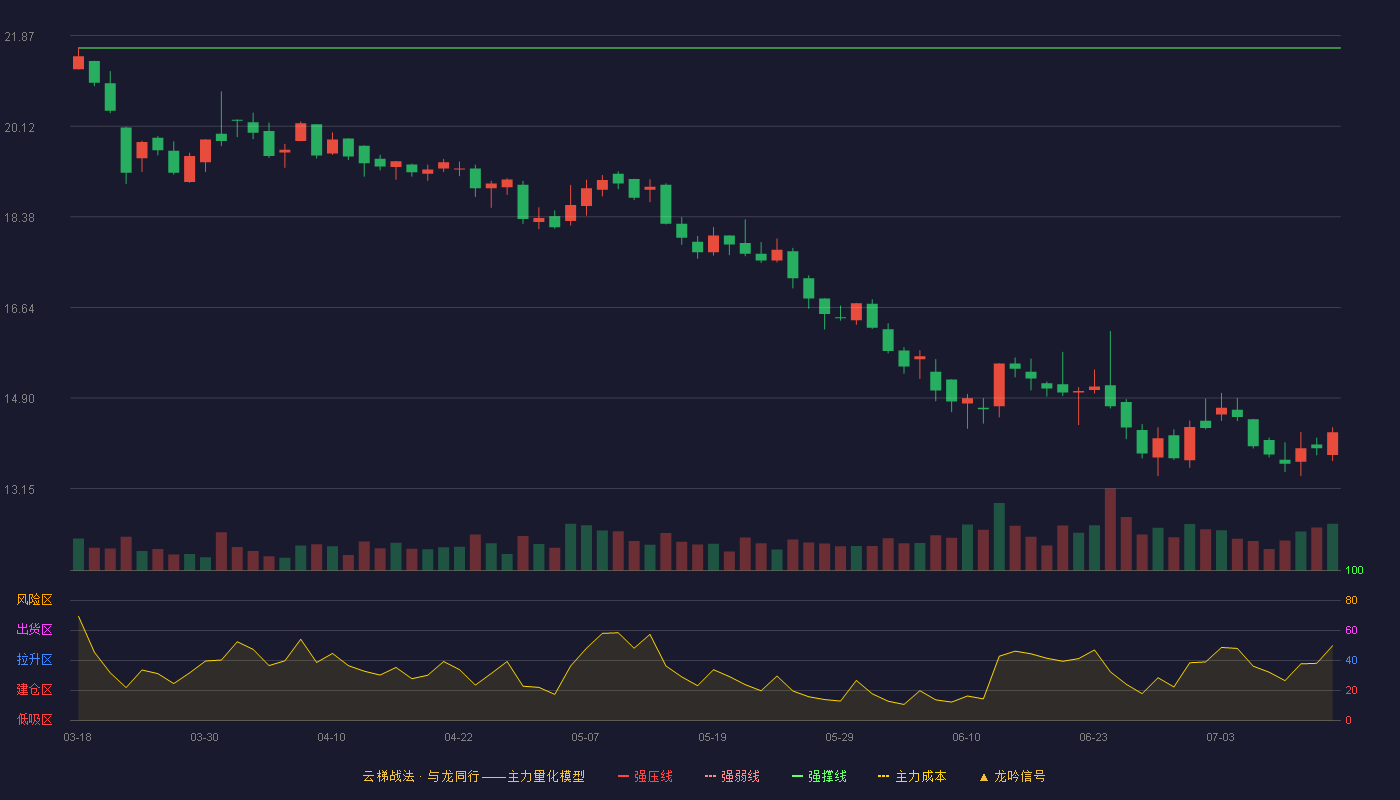Click the 06-10 date axis label

(966, 737)
